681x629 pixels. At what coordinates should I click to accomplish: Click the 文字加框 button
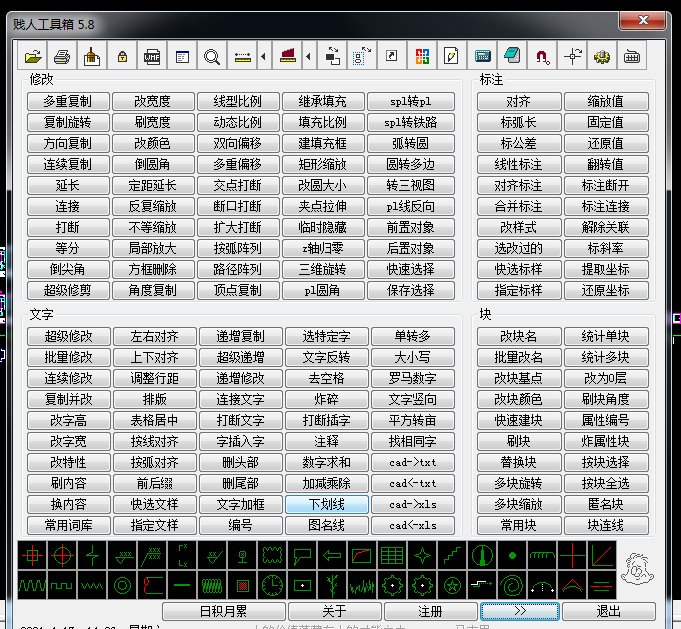[241, 504]
